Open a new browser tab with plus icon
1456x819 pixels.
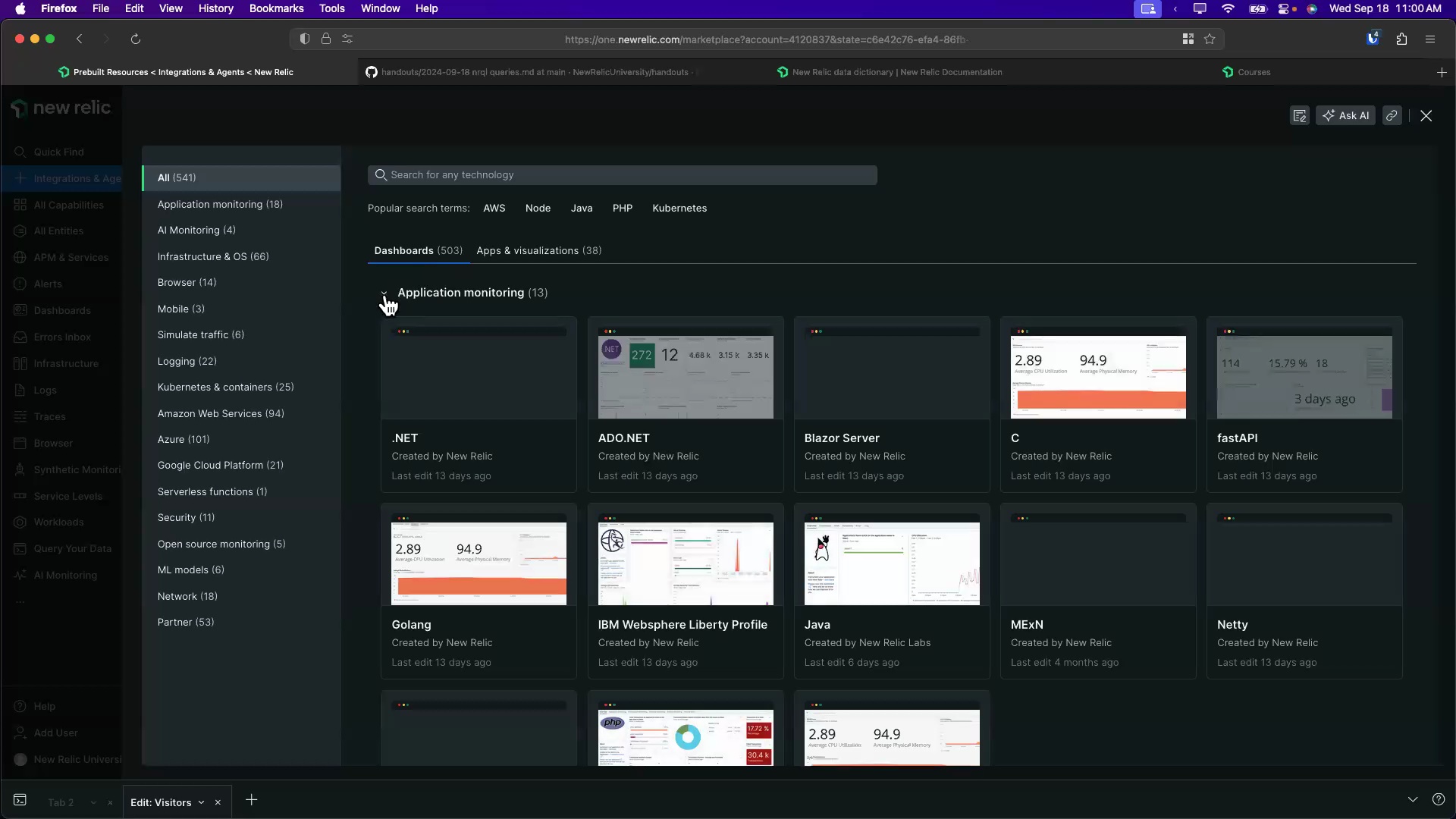pyautogui.click(x=1442, y=73)
